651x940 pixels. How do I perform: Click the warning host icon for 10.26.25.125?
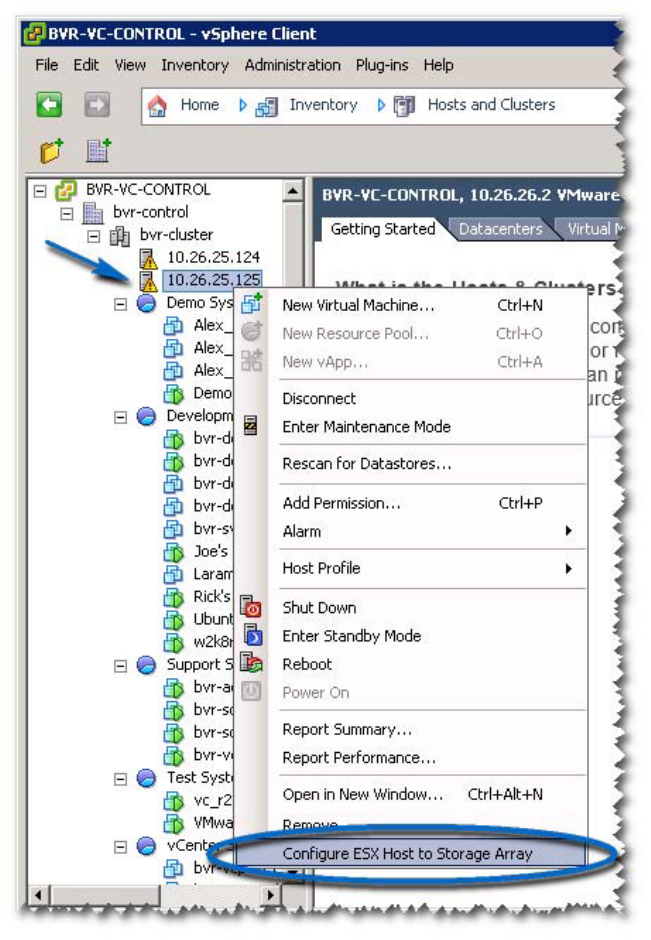(x=147, y=281)
